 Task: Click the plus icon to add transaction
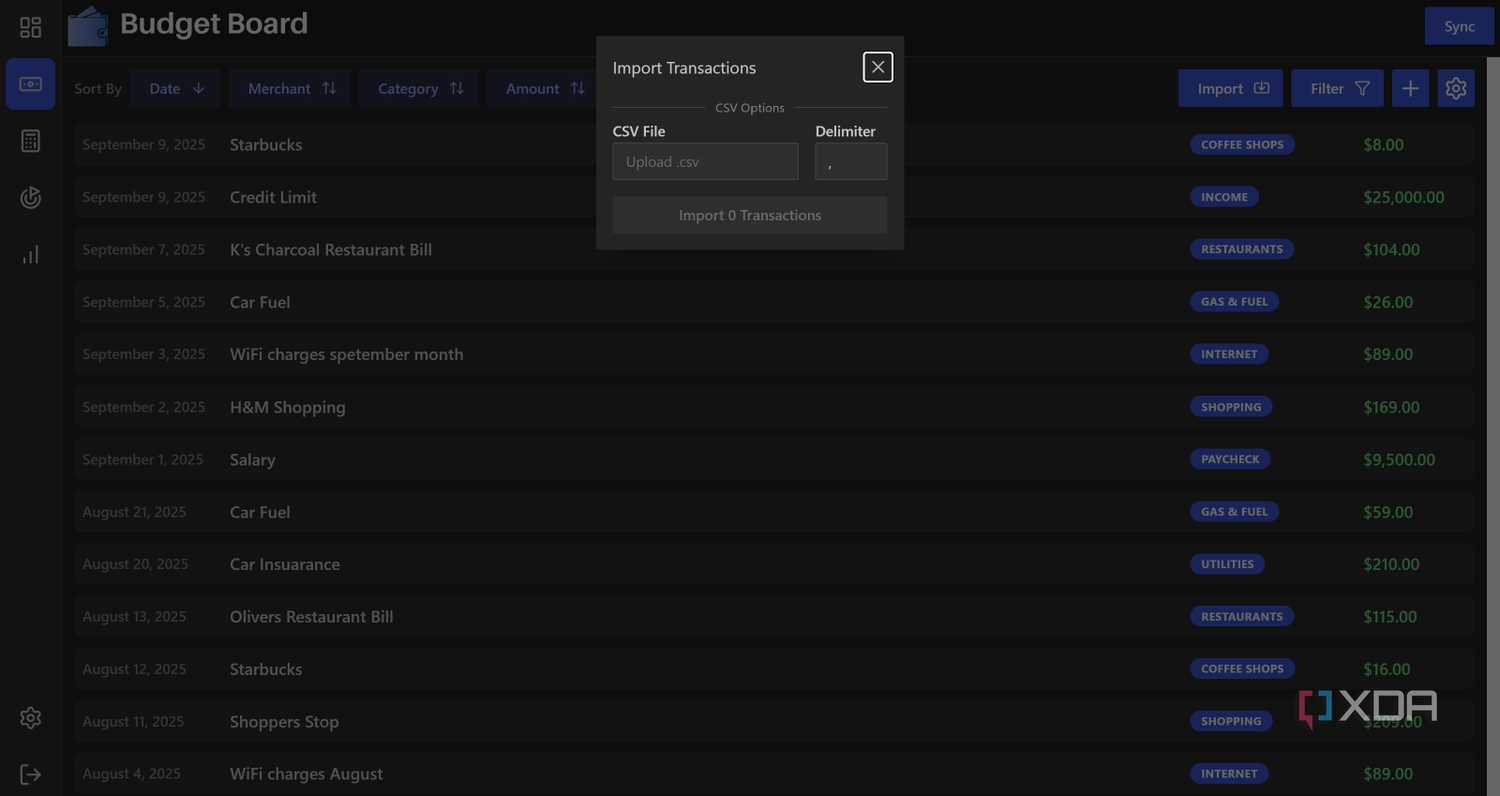(1410, 88)
